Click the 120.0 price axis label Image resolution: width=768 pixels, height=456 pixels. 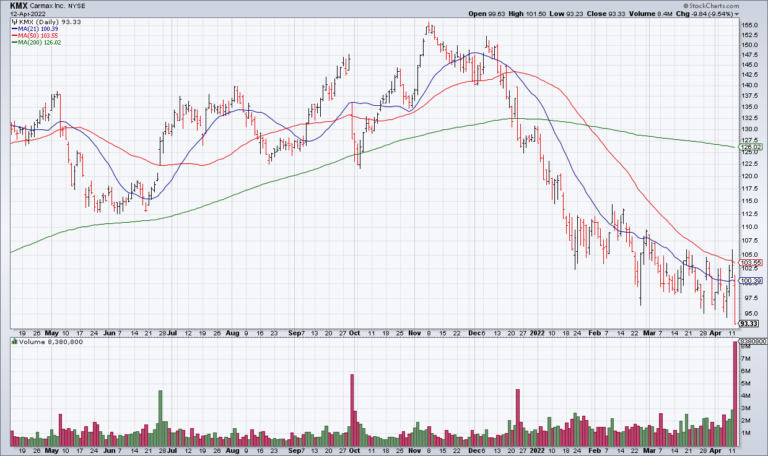(750, 176)
